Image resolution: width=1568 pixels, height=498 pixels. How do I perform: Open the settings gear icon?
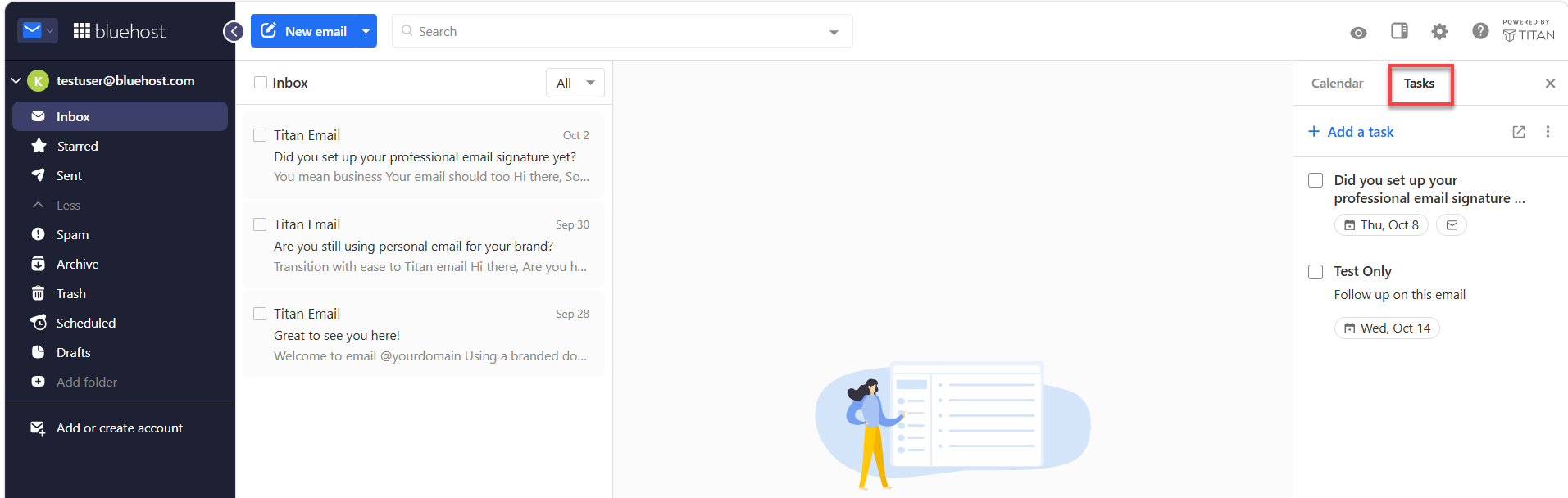click(1439, 31)
